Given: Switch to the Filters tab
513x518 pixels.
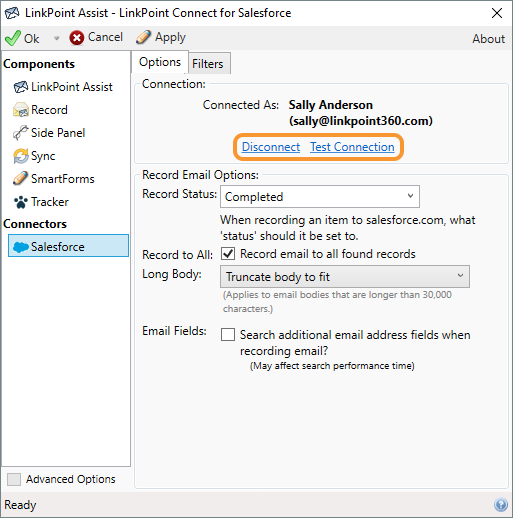Looking at the screenshot, I should (208, 63).
